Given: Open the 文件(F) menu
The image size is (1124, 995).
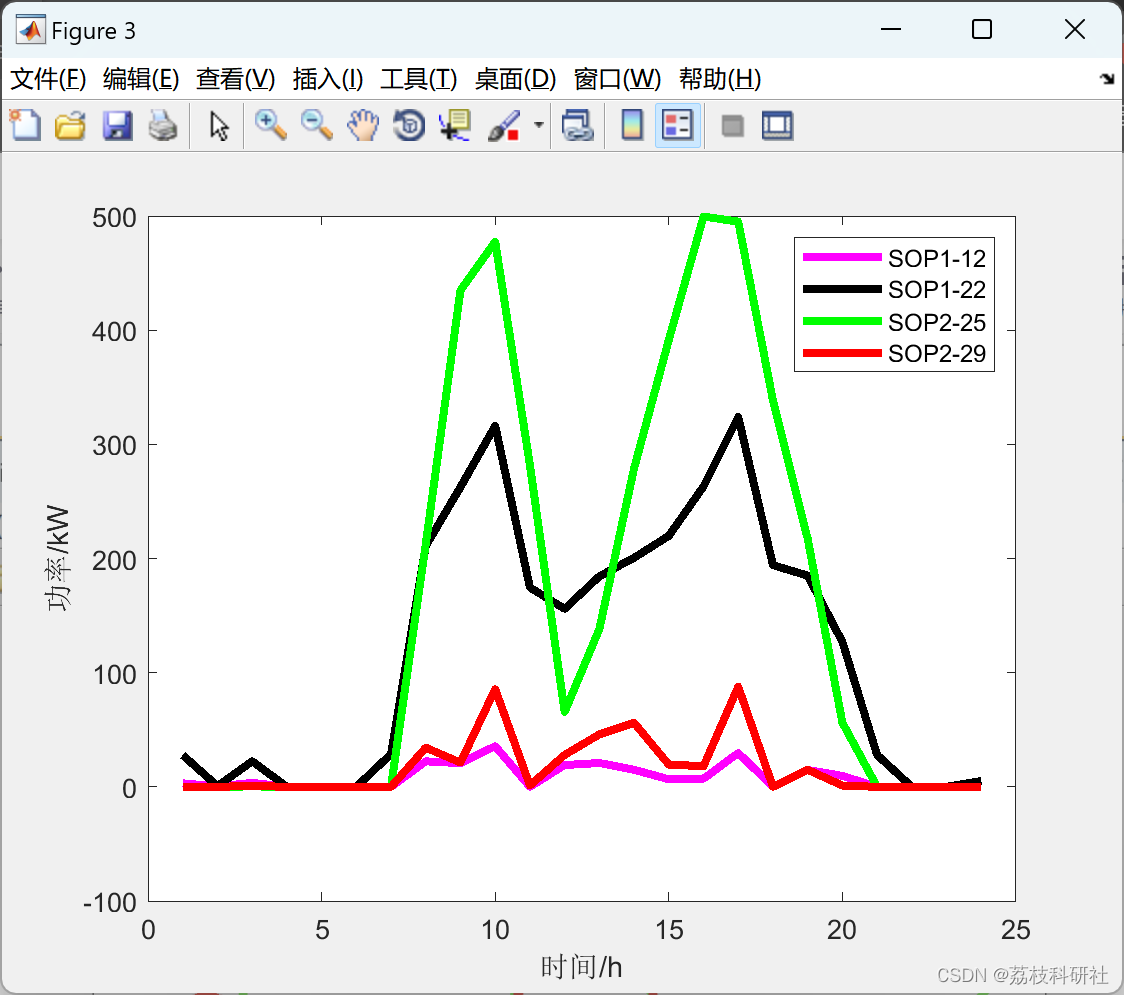Looking at the screenshot, I should 48,79.
